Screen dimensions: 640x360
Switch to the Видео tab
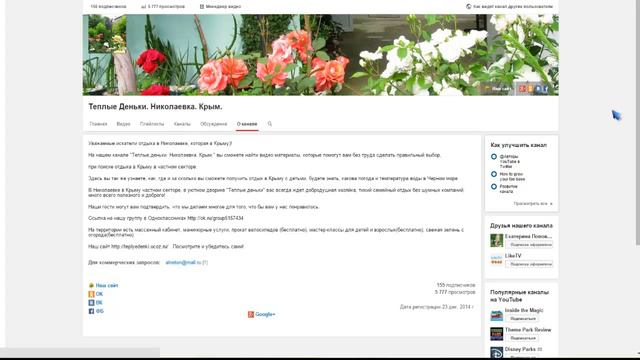(x=123, y=124)
